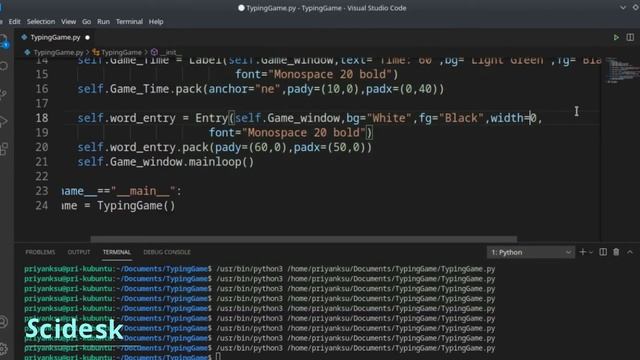Viewport: 640px width, 360px height.
Task: Switch to the OUTPUT panel tab
Action: coord(79,252)
